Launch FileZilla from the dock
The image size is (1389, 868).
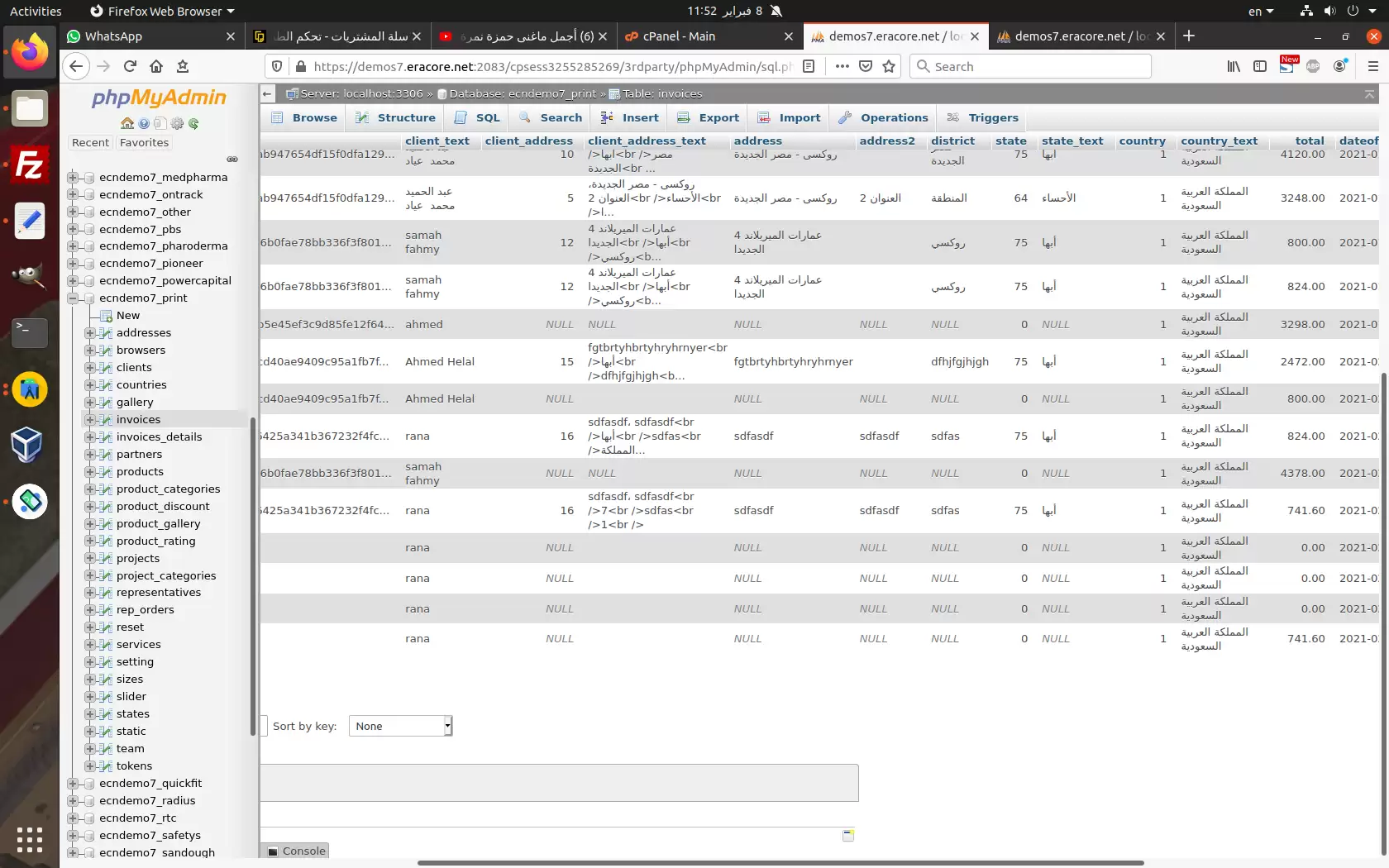click(30, 165)
